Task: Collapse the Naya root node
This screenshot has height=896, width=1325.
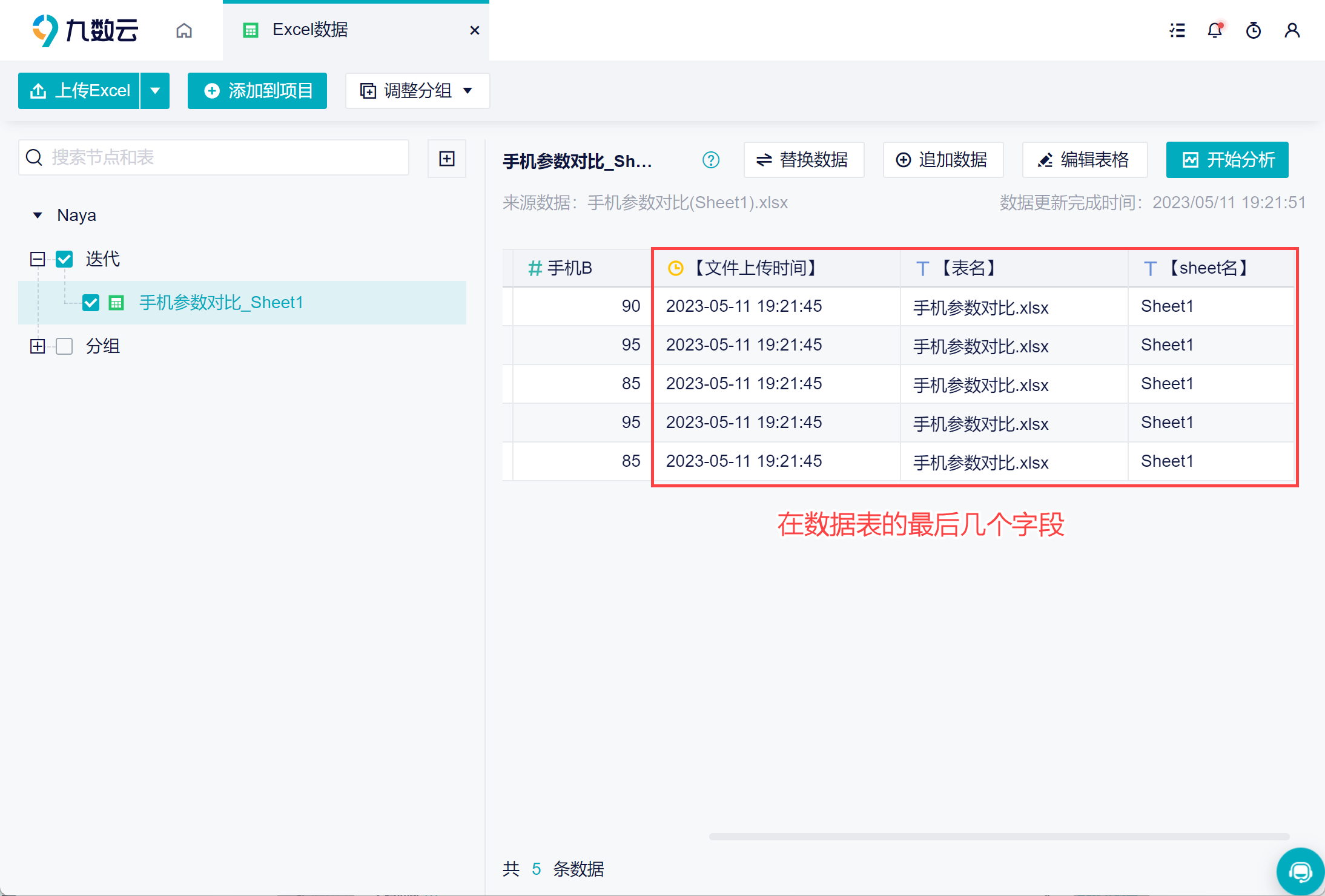Action: (x=38, y=216)
